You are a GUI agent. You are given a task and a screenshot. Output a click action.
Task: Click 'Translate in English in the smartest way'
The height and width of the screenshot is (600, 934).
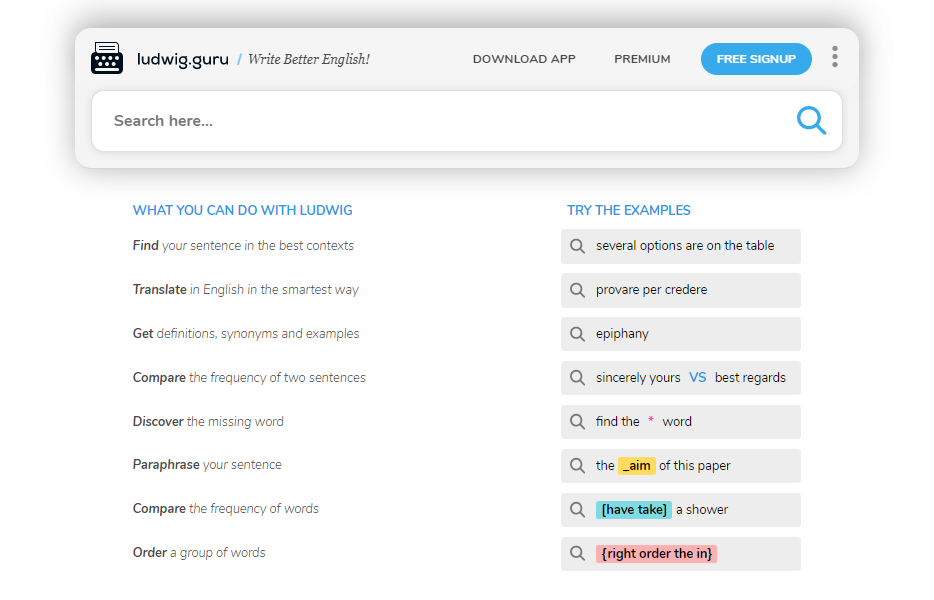click(x=245, y=290)
